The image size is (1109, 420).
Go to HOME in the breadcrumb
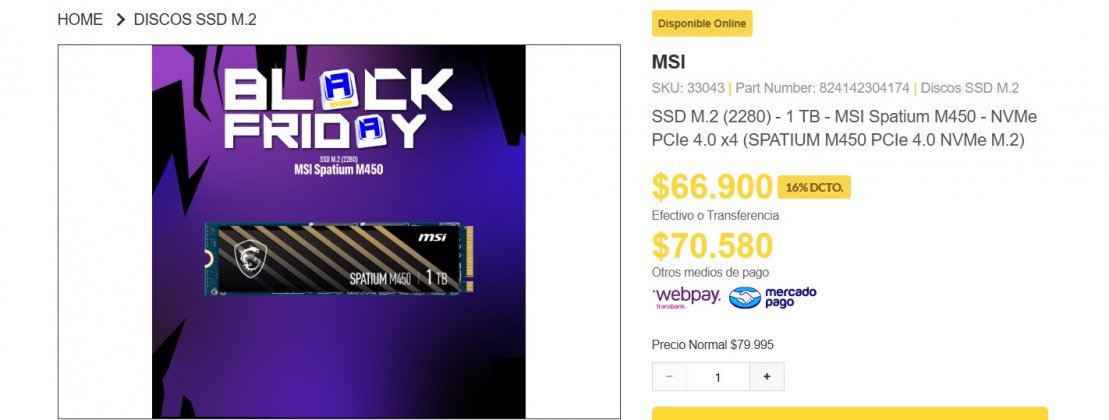[80, 19]
